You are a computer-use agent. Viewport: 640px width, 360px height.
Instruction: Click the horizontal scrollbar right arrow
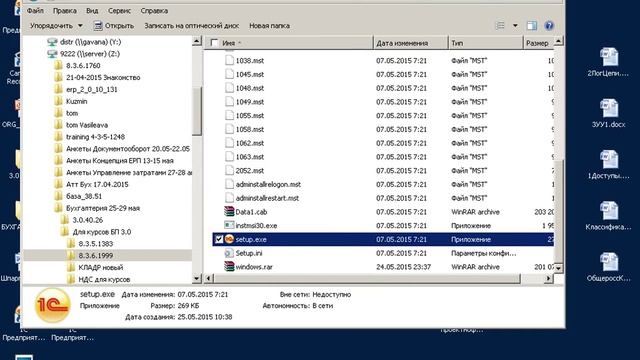tap(548, 278)
